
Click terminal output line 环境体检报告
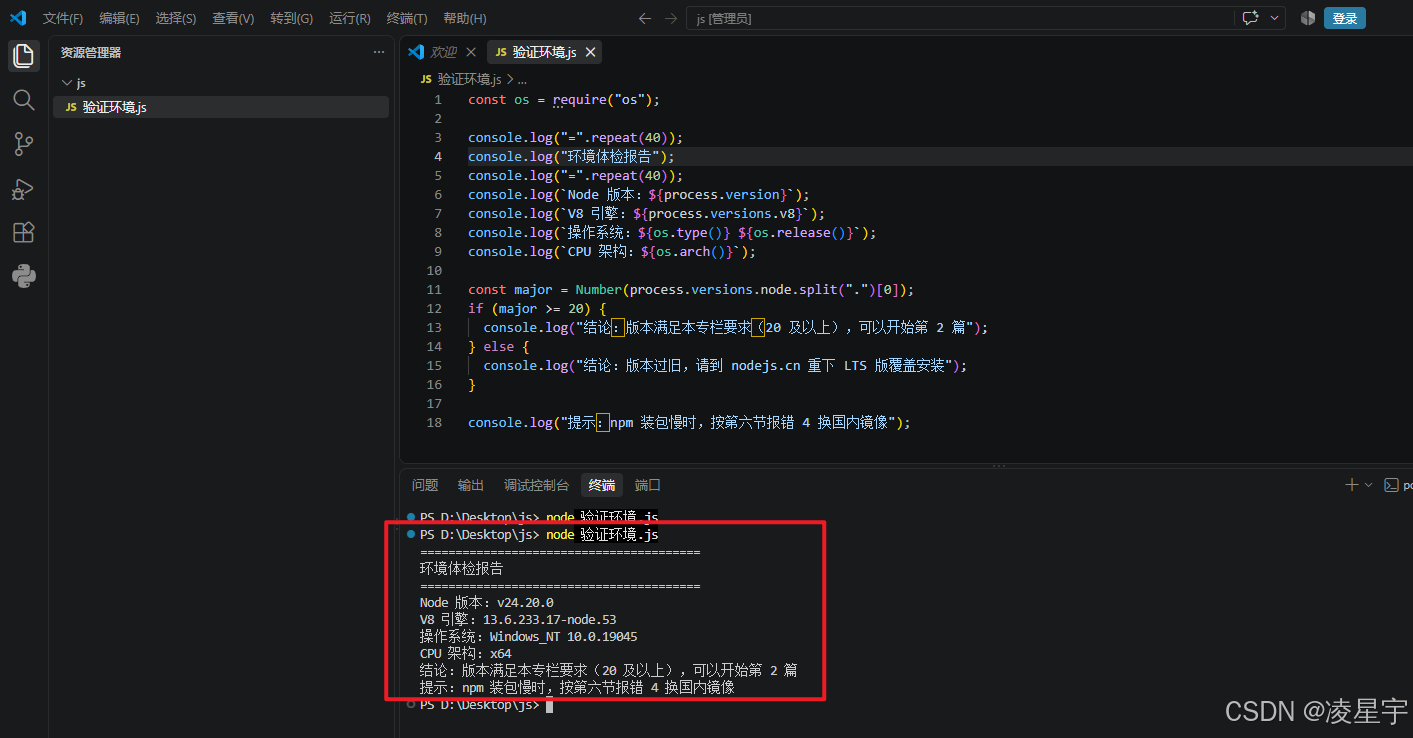461,568
